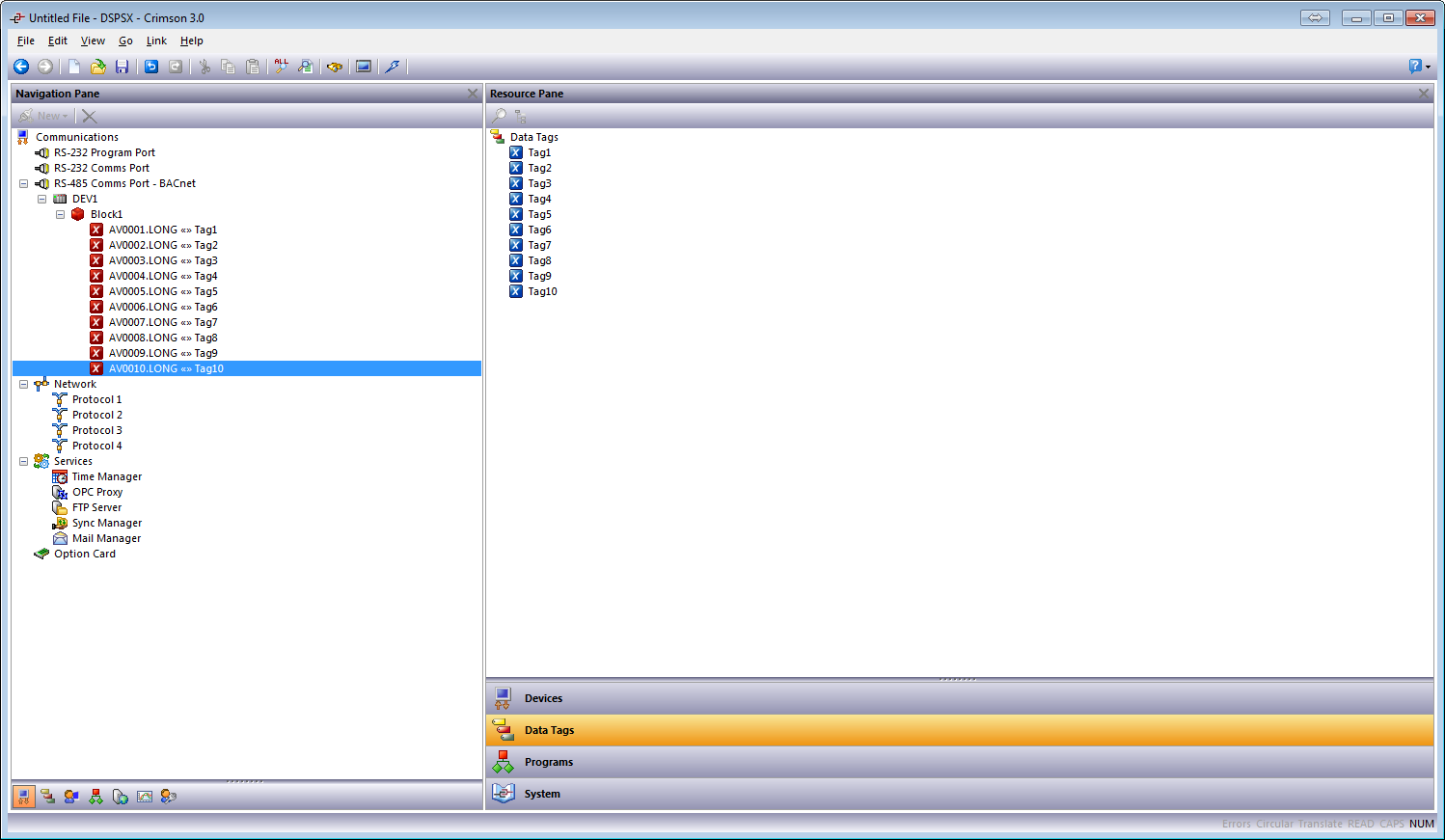
Task: Click the Cut scissors icon
Action: coord(204,67)
